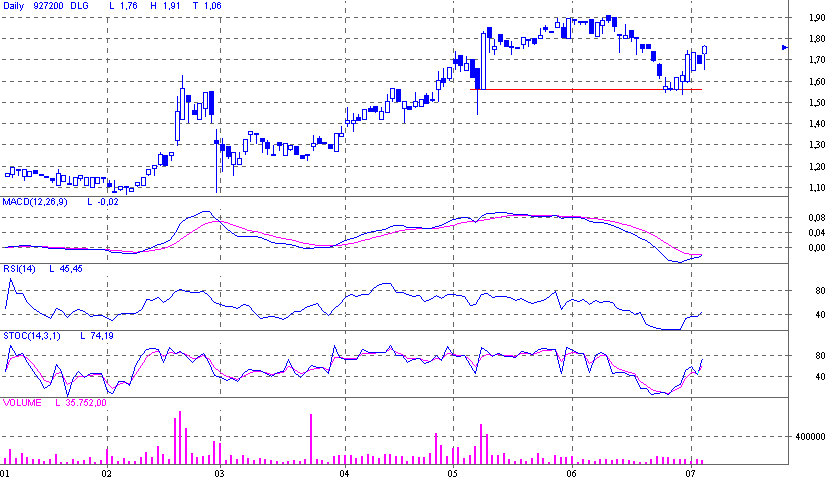
Task: Click the 05 month marker on time axis
Action: coord(452,474)
